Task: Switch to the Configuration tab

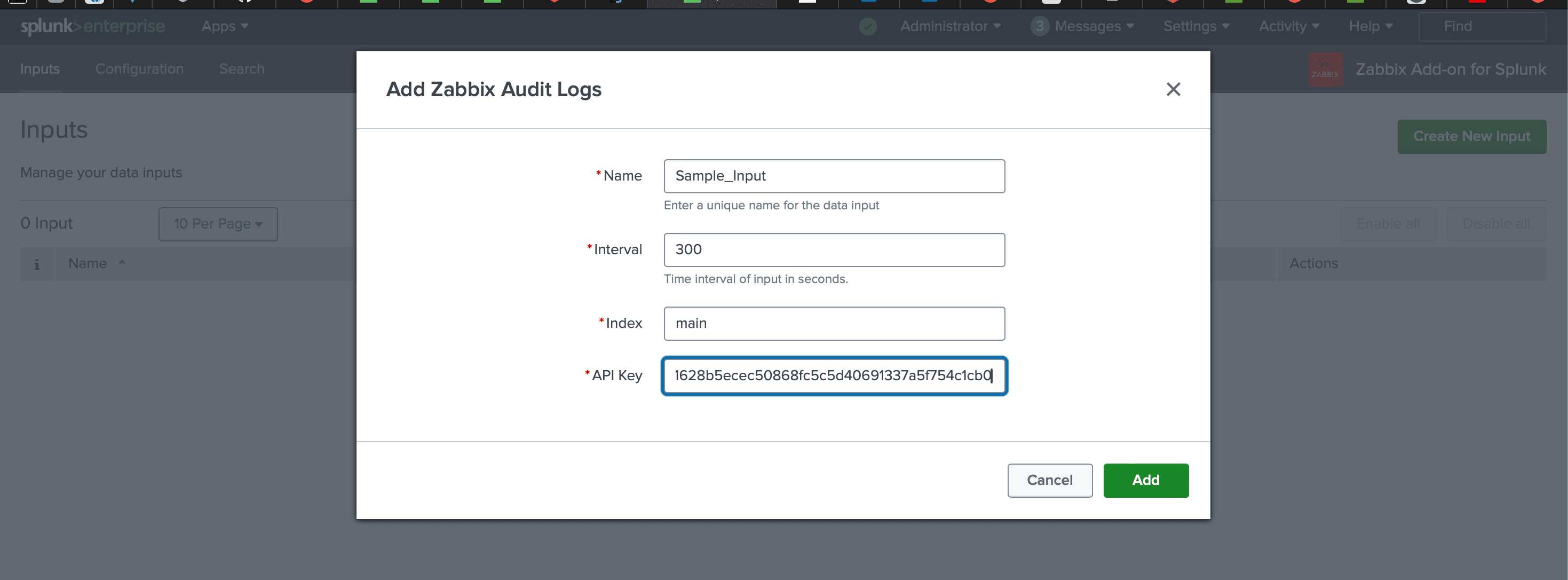Action: pos(139,69)
